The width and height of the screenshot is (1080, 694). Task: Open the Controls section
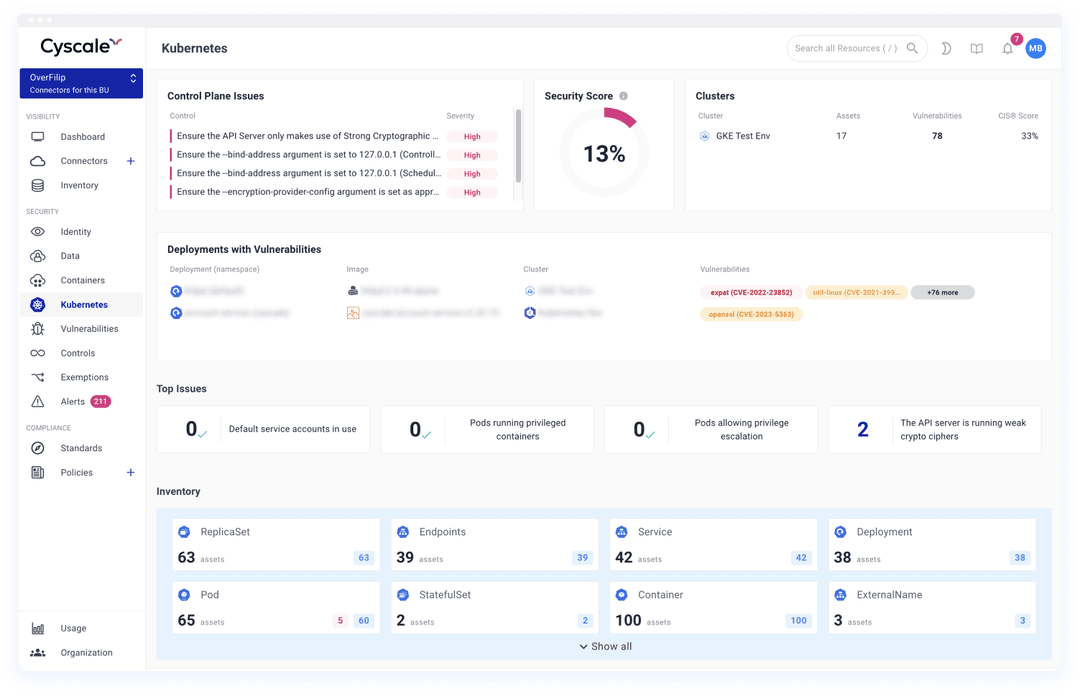point(75,352)
